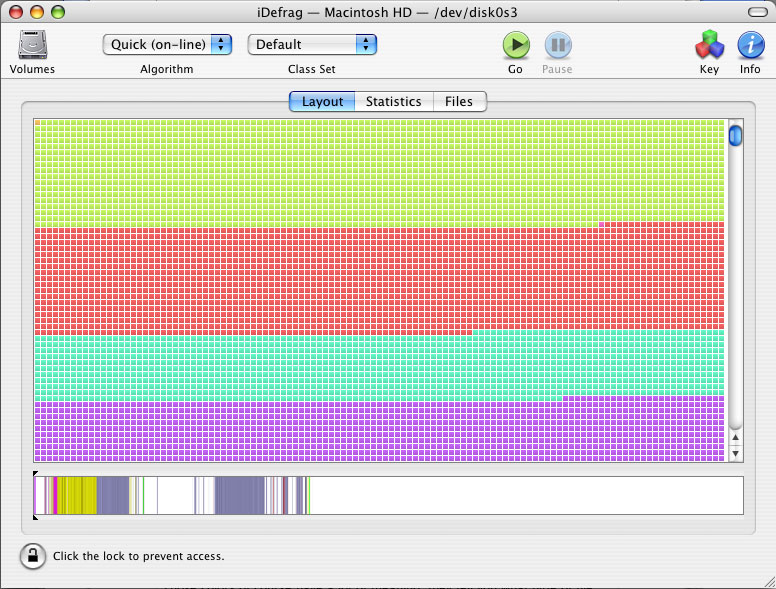Open the Class Set dropdown Default

pyautogui.click(x=312, y=45)
